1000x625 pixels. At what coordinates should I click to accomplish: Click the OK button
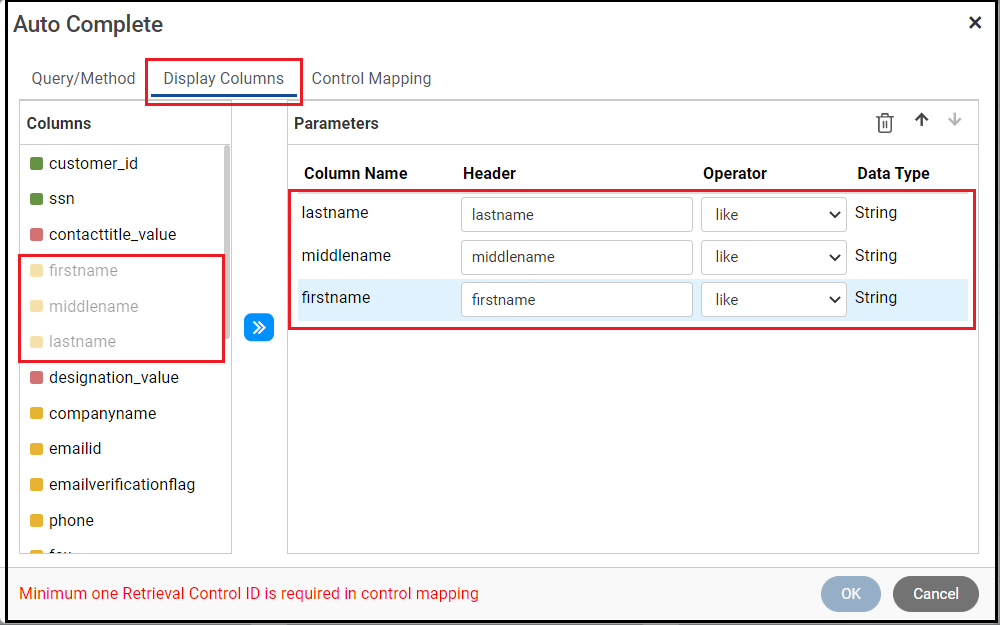tap(851, 594)
